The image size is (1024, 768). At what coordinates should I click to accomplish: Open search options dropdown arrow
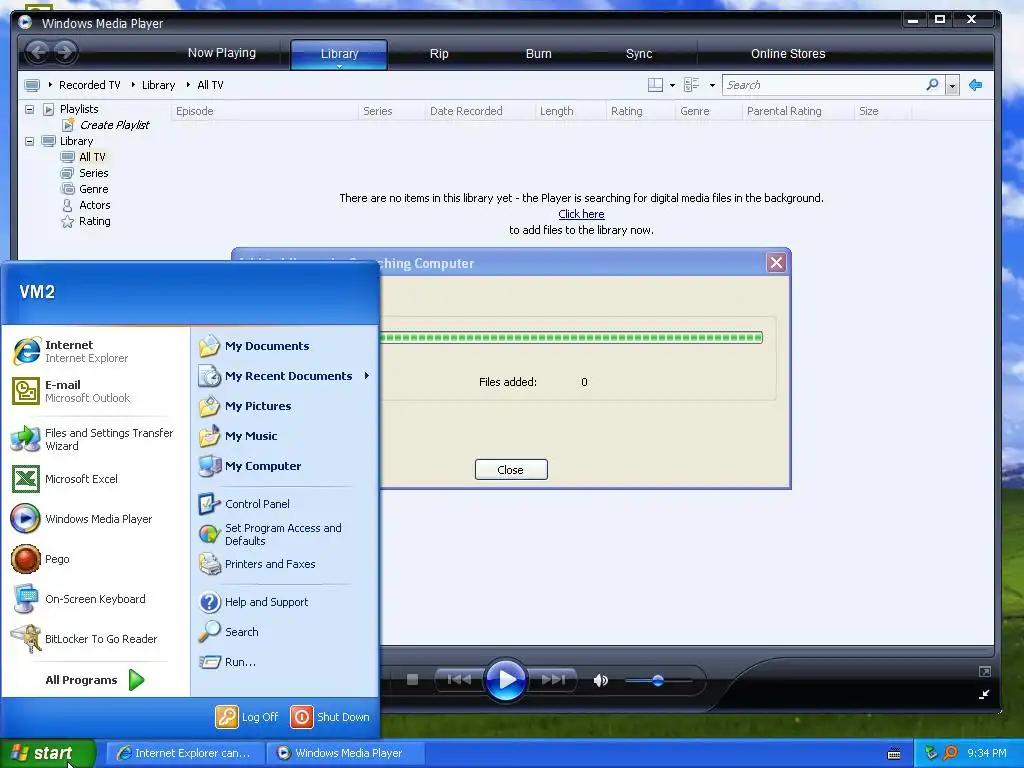(953, 86)
